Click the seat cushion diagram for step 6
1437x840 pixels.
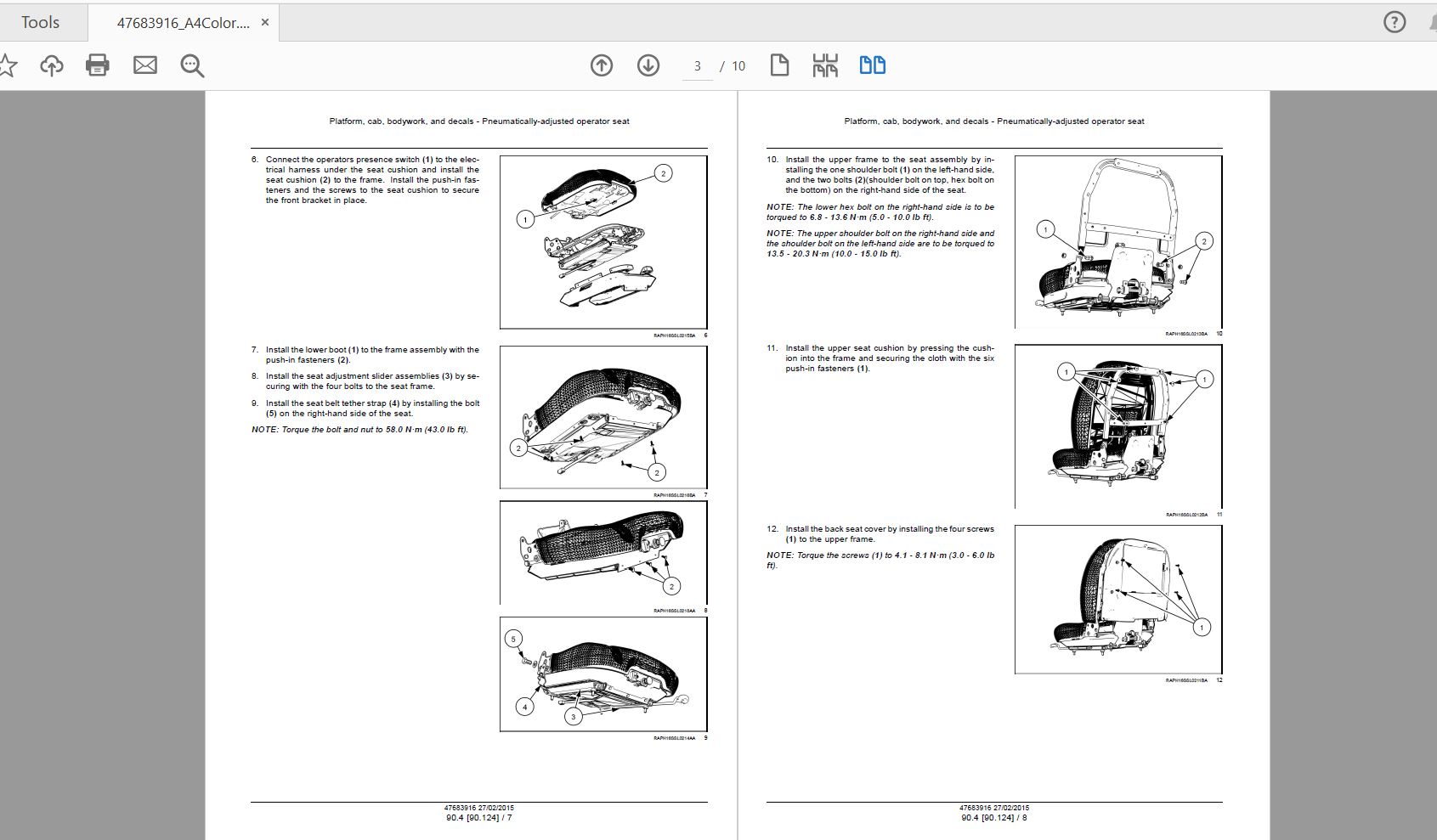click(603, 242)
